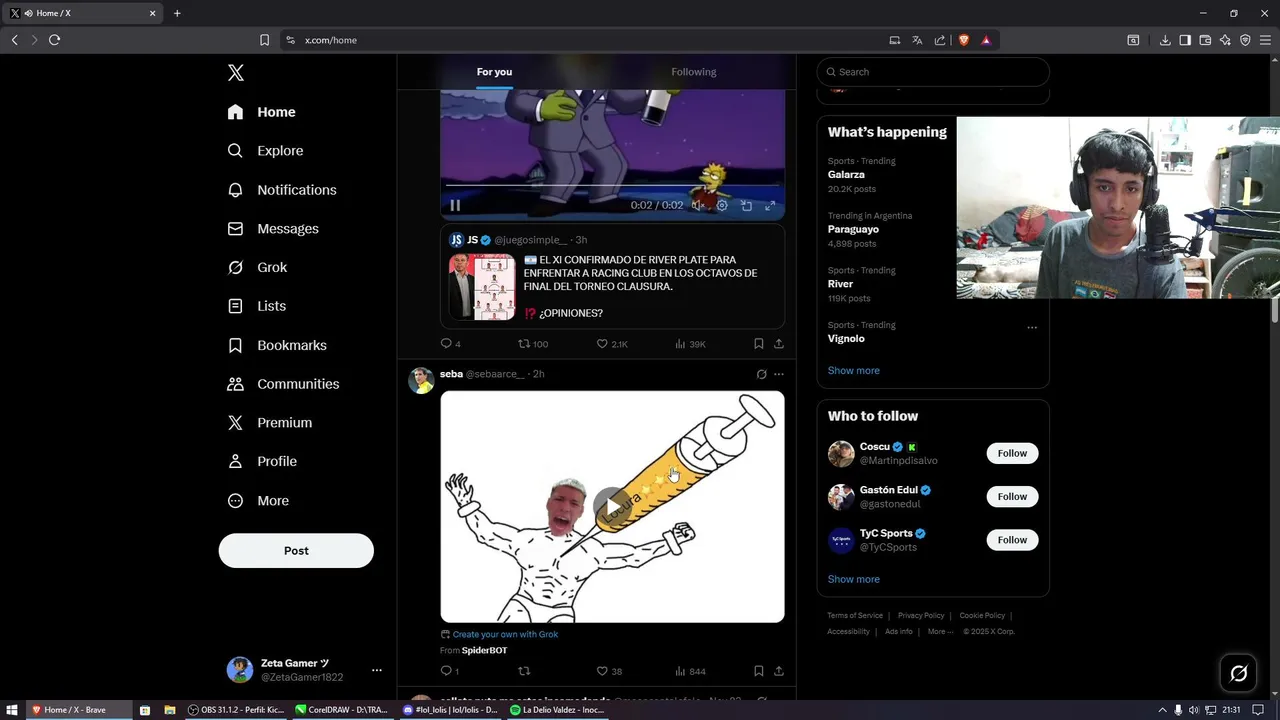Go to Profile page

(x=262, y=462)
